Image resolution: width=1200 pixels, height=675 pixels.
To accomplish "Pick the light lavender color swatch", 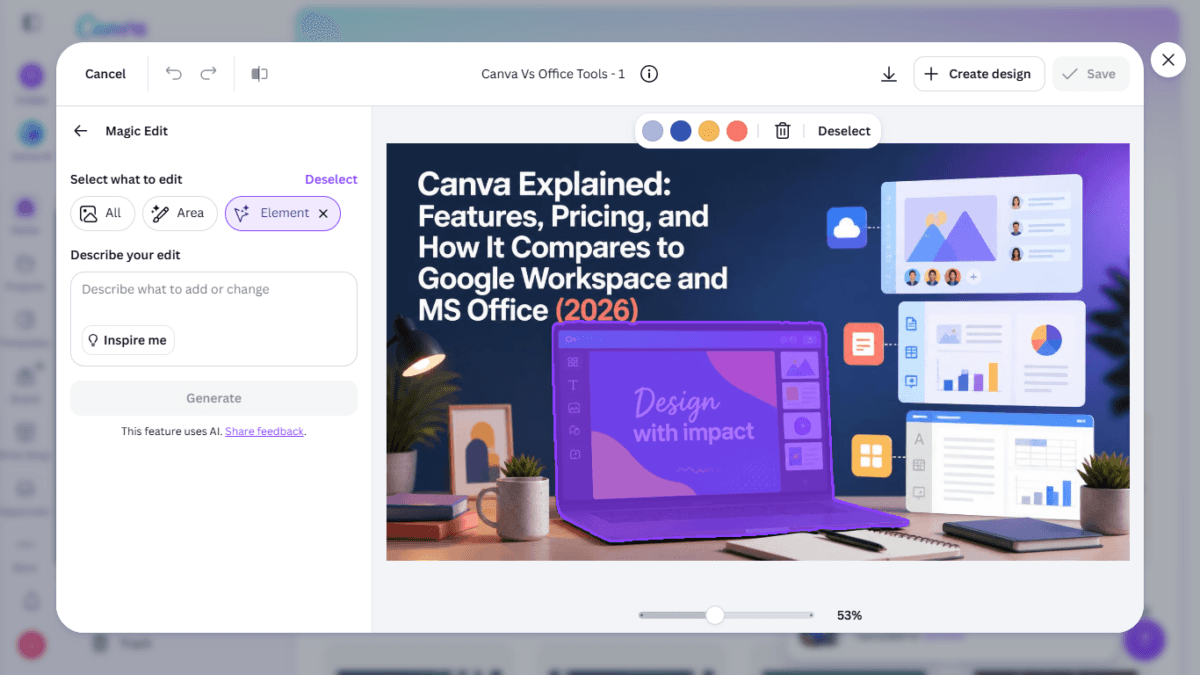I will tap(653, 131).
